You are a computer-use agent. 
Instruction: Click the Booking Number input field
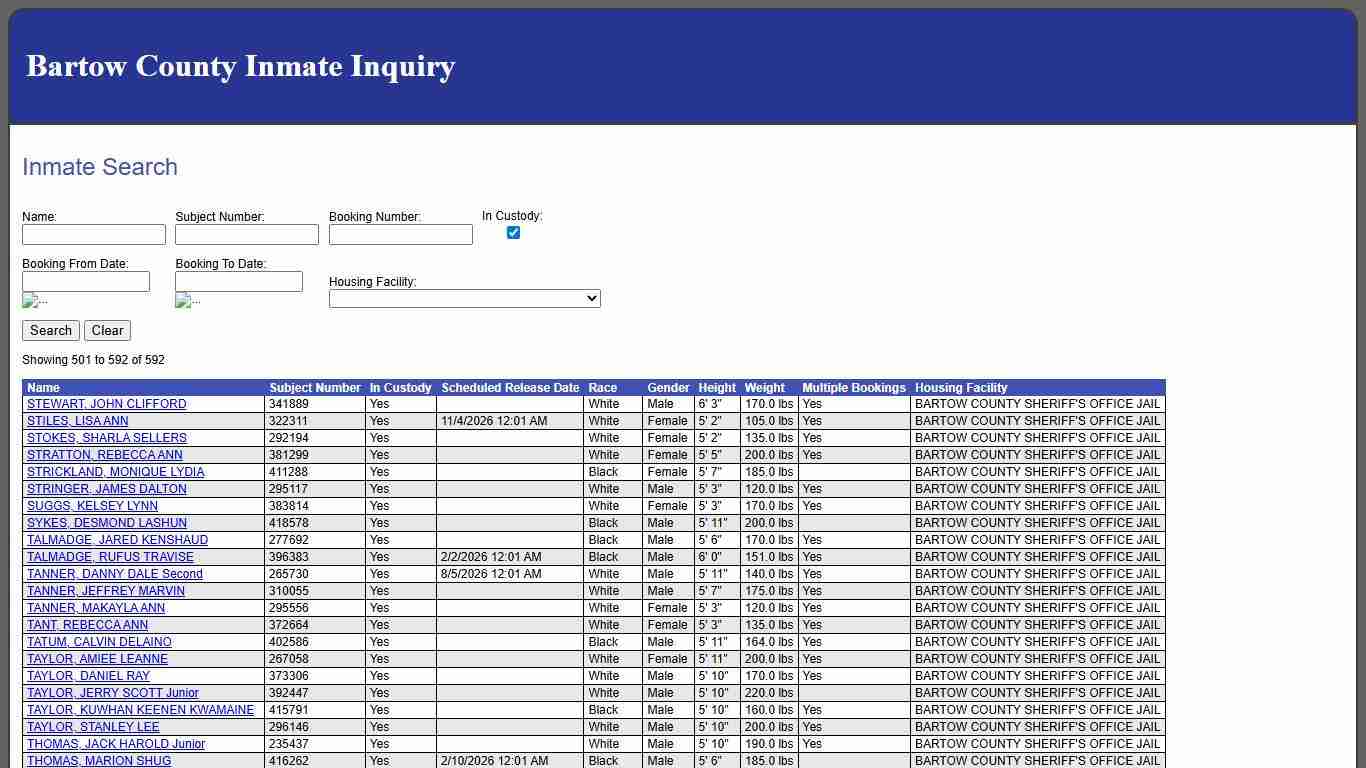(x=400, y=234)
